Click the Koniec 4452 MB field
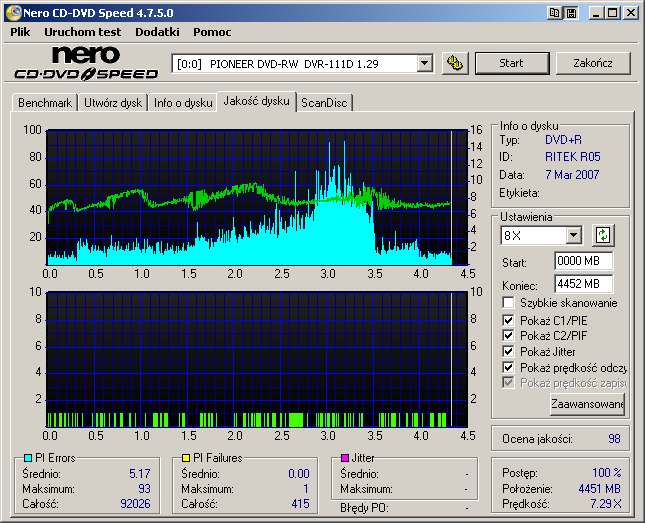The width and height of the screenshot is (645, 523). click(x=583, y=284)
